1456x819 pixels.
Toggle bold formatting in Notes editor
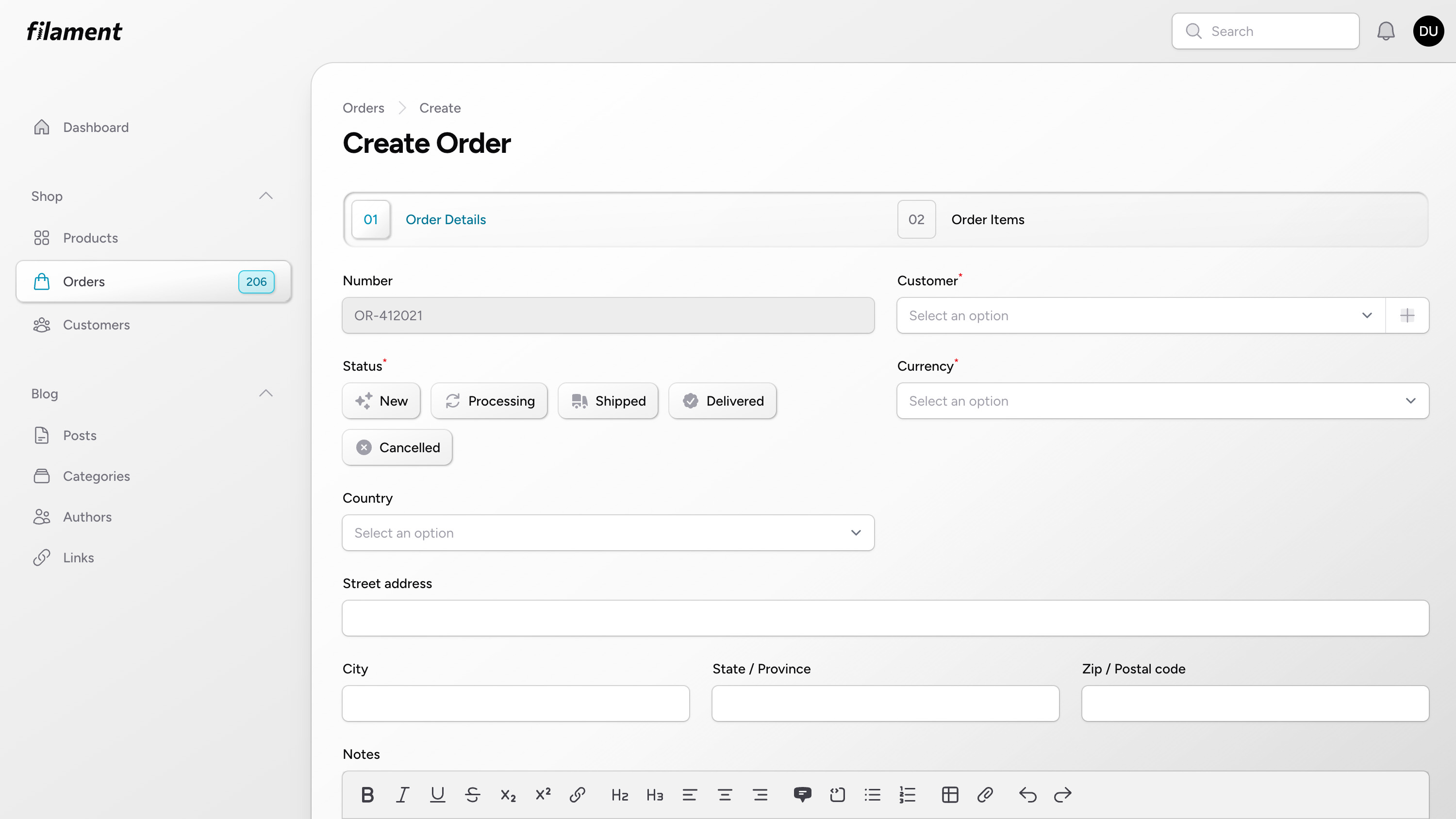(367, 794)
